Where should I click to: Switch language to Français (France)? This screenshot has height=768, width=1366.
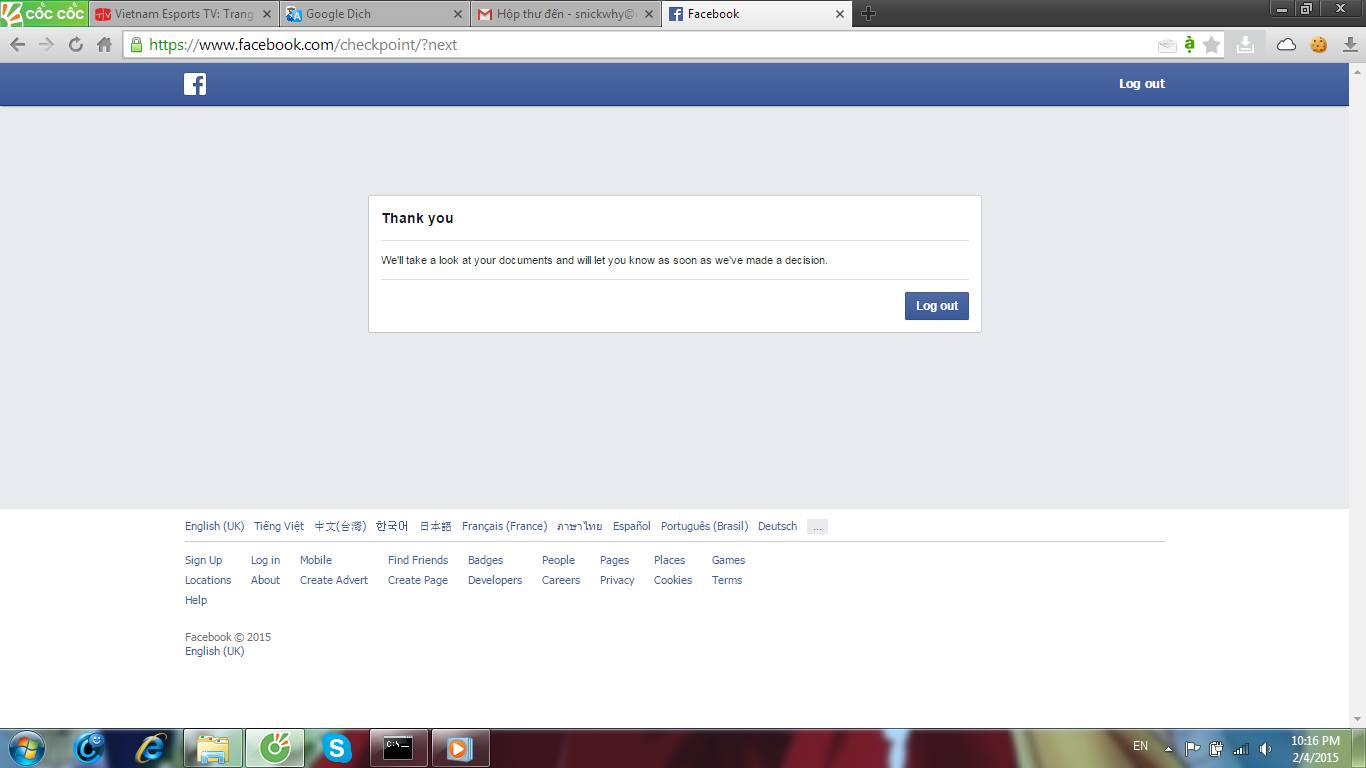(x=504, y=526)
